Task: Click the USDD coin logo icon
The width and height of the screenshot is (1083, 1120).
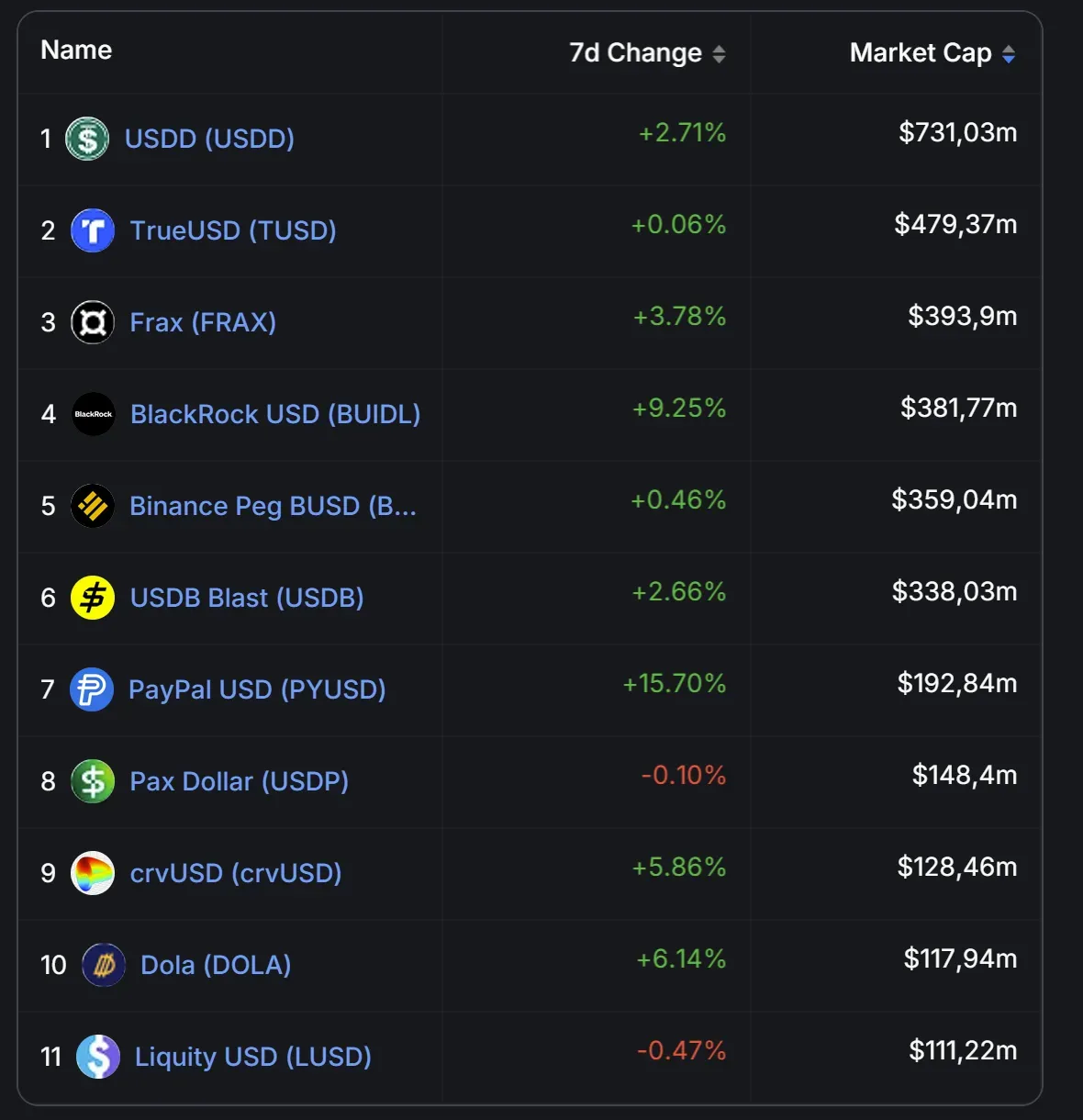Action: [x=87, y=139]
